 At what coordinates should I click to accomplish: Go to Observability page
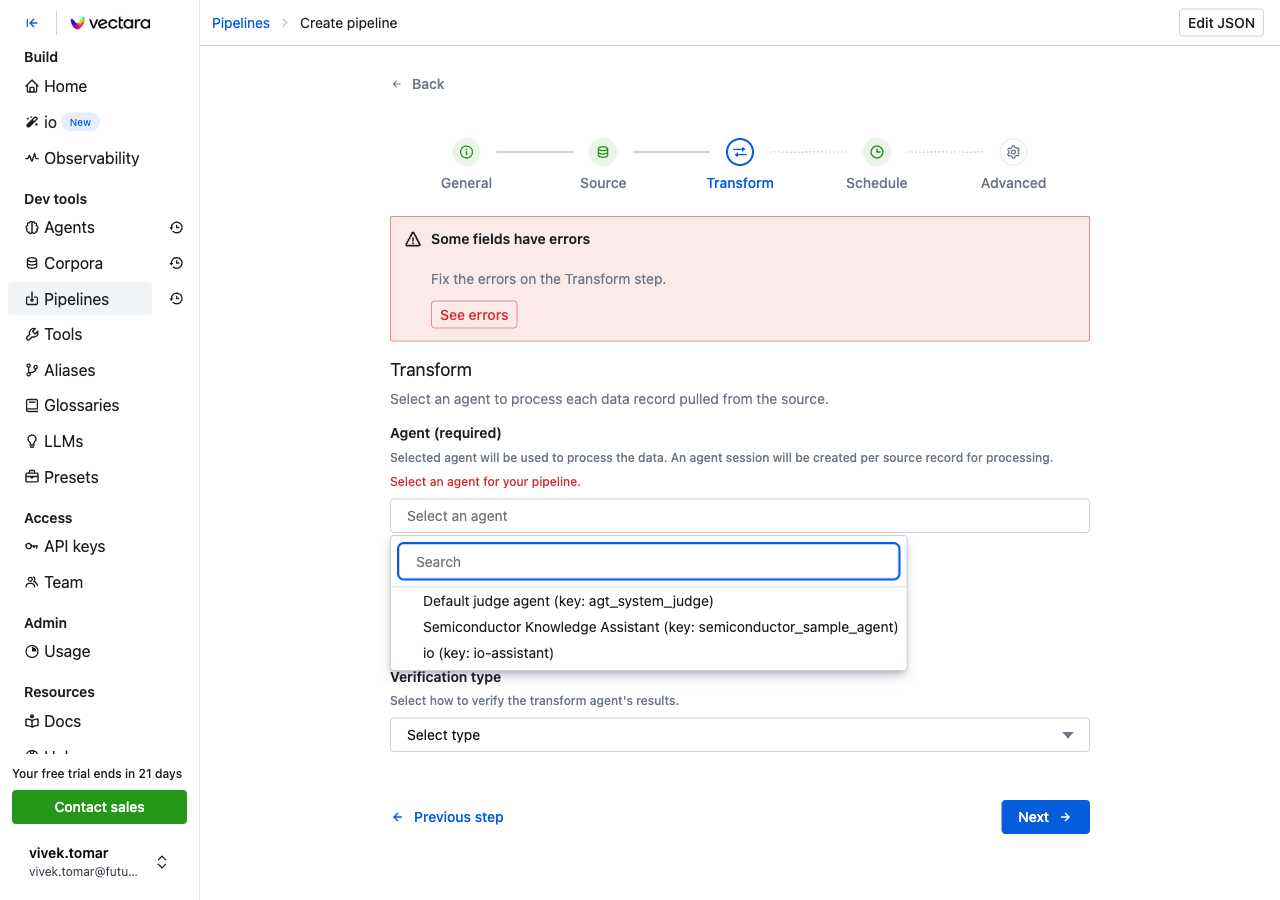80,158
